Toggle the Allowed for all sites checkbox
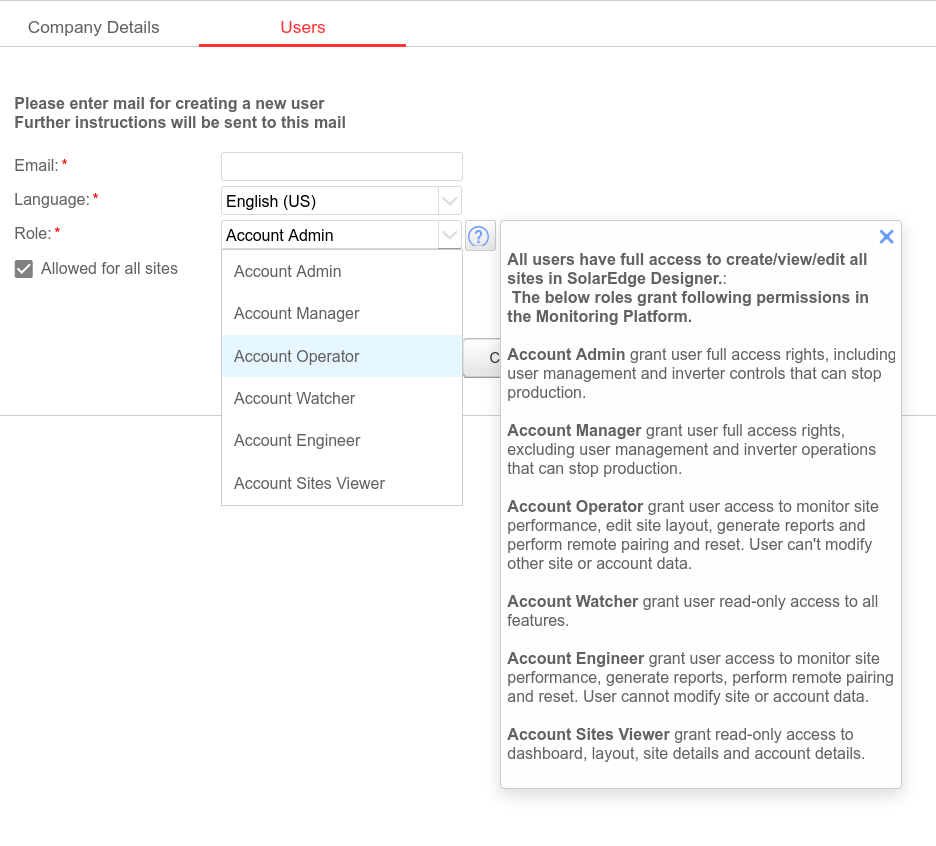This screenshot has height=846, width=936. pos(24,269)
